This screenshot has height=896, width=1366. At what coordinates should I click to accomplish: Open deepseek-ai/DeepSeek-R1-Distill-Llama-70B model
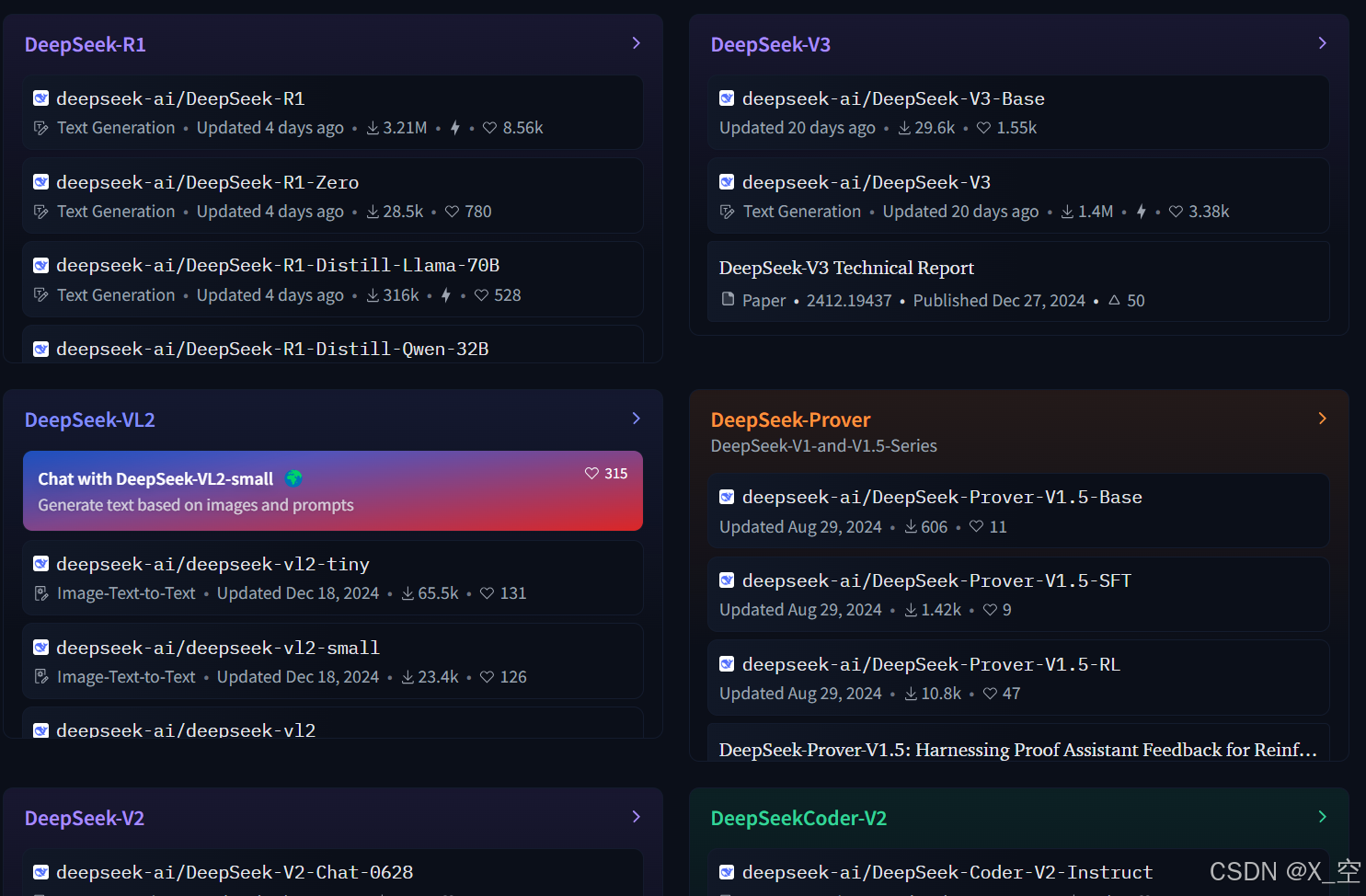(332, 280)
